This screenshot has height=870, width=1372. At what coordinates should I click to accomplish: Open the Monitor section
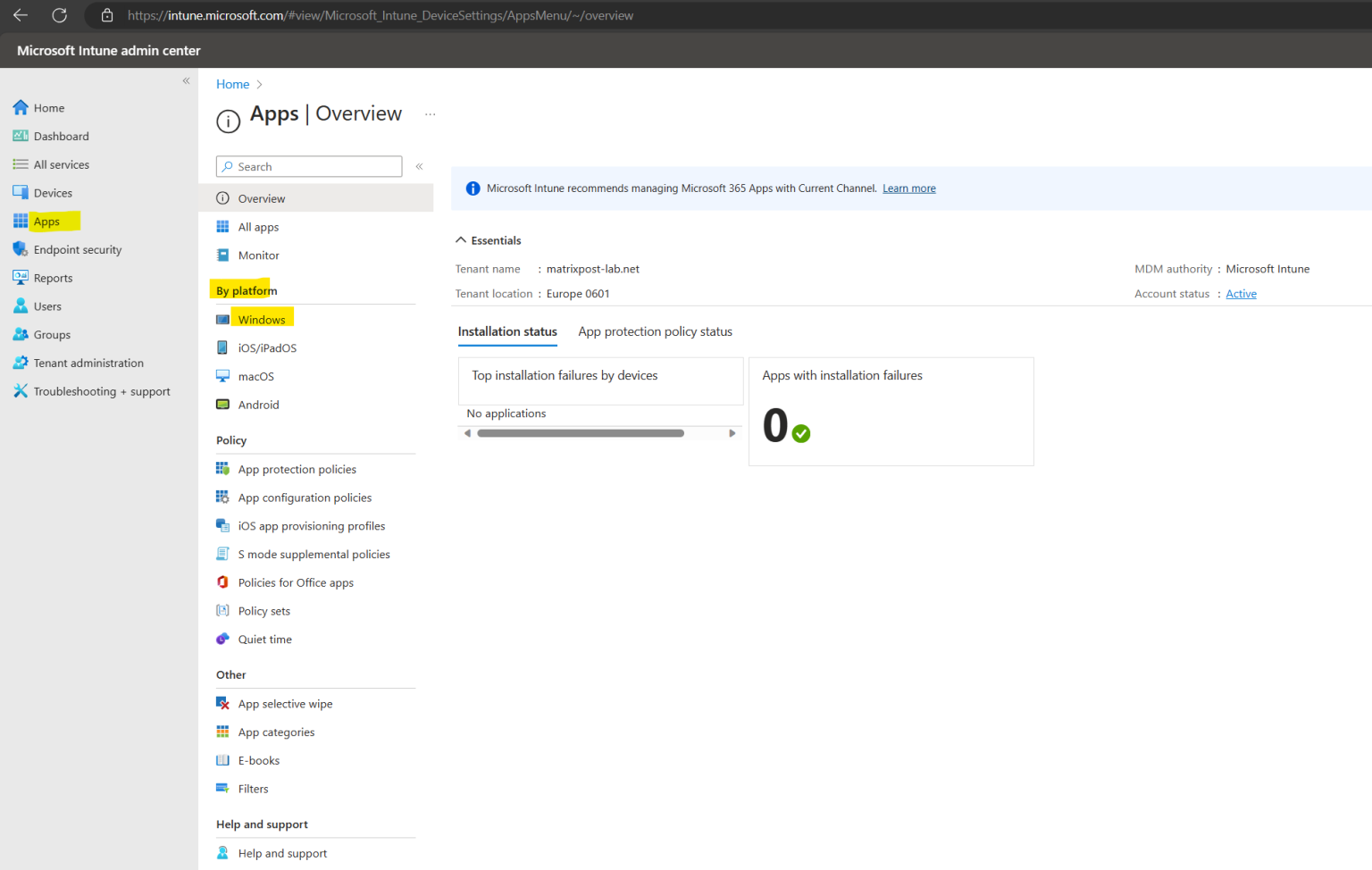tap(257, 255)
